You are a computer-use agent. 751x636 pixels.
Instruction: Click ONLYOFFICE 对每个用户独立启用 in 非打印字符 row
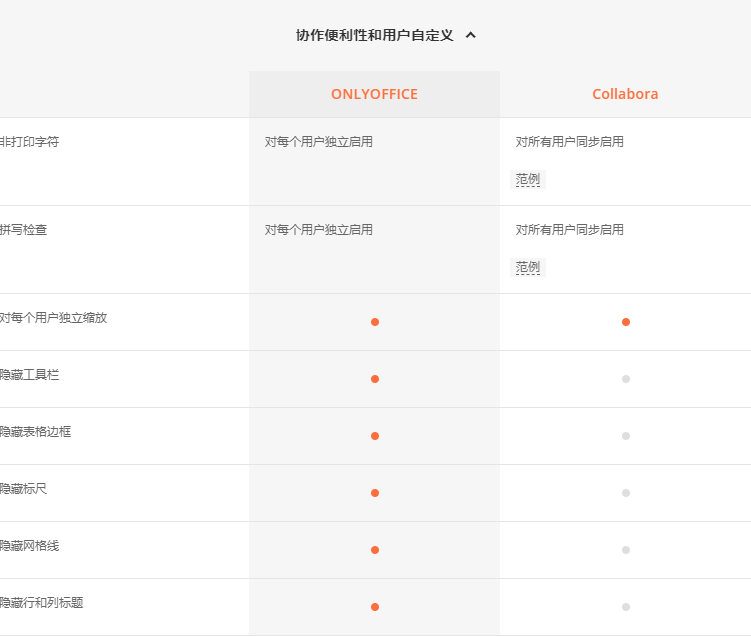coord(319,142)
